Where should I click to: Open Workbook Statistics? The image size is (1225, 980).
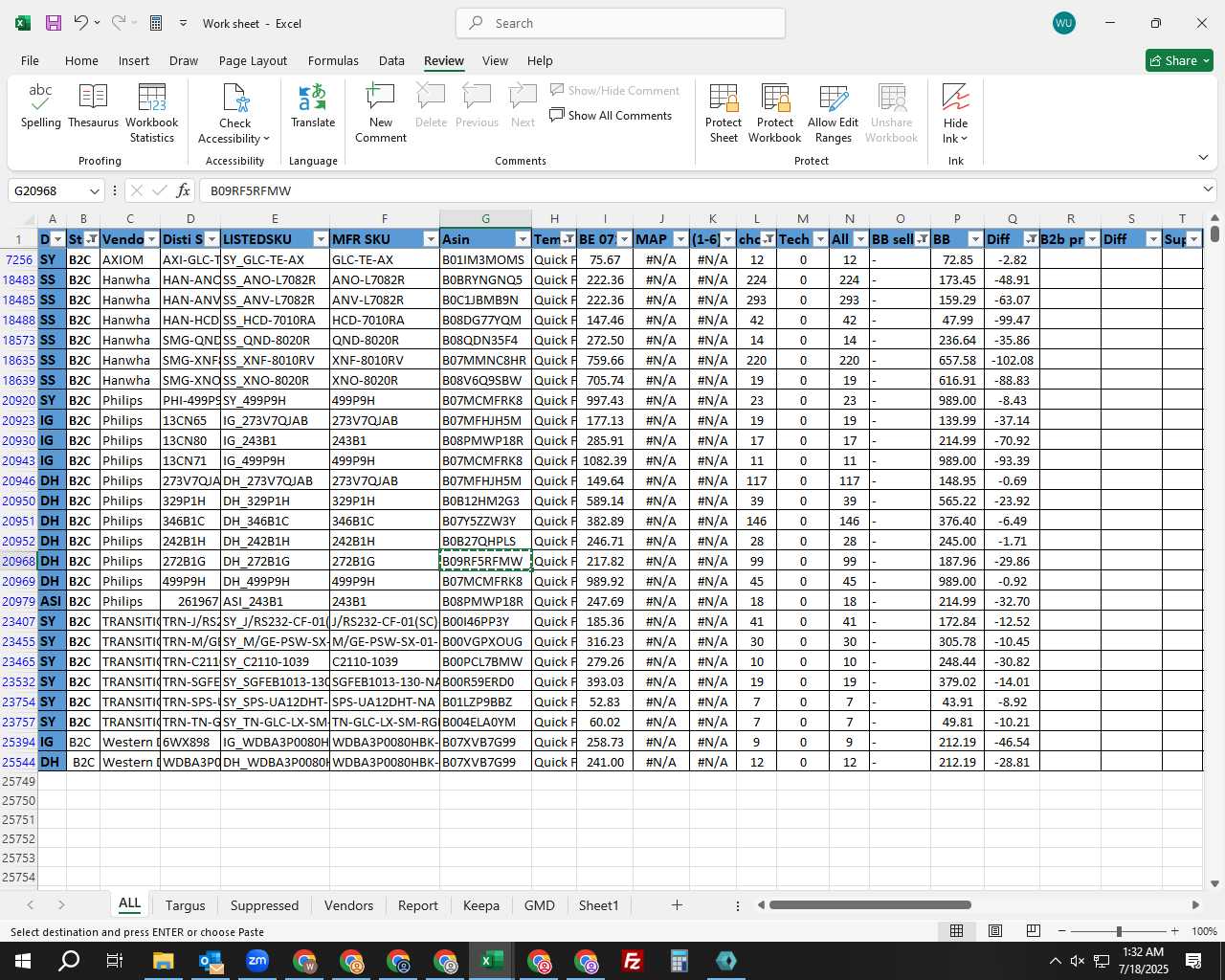coord(151,113)
